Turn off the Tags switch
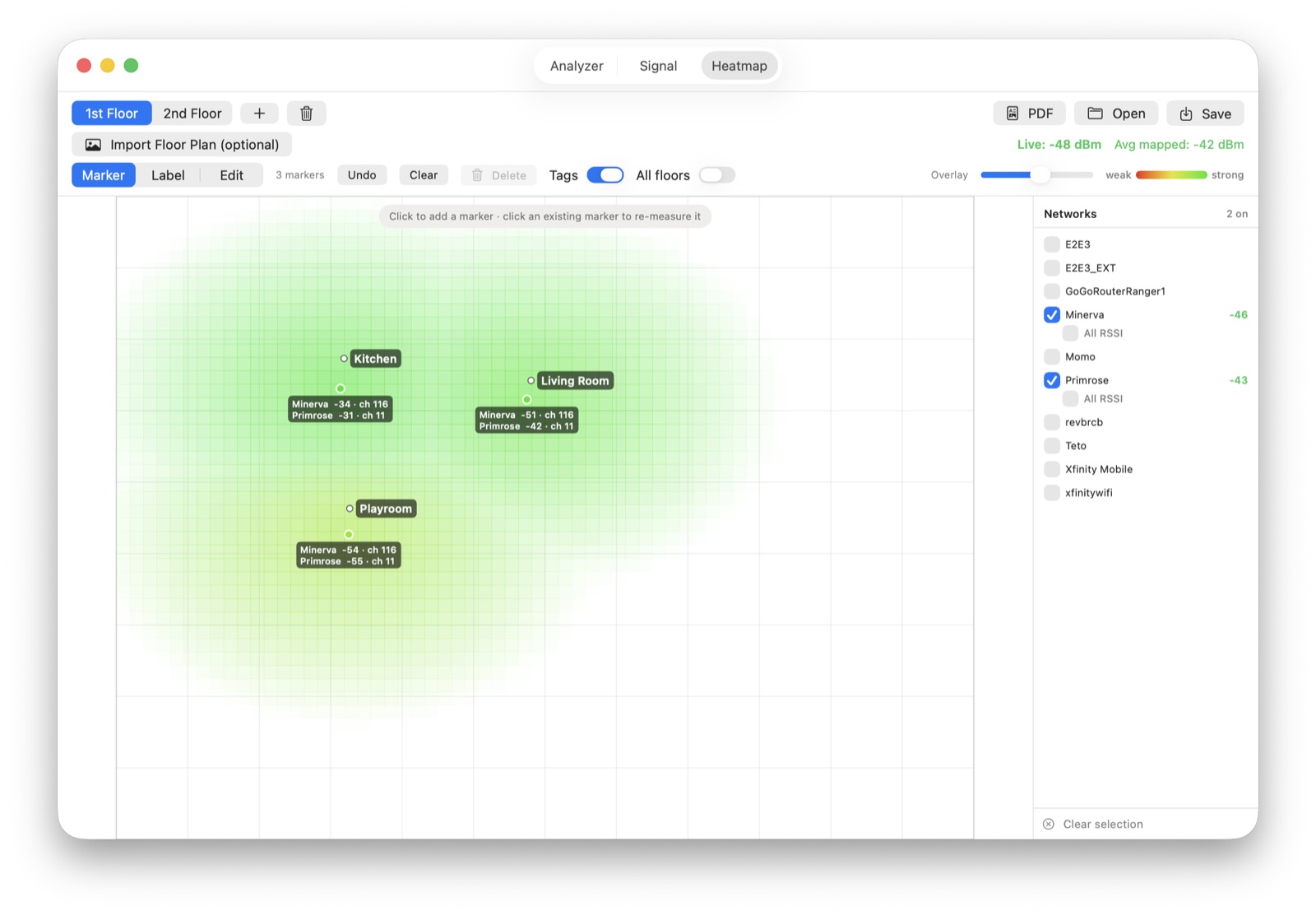Image resolution: width=1316 pixels, height=915 pixels. pos(605,175)
